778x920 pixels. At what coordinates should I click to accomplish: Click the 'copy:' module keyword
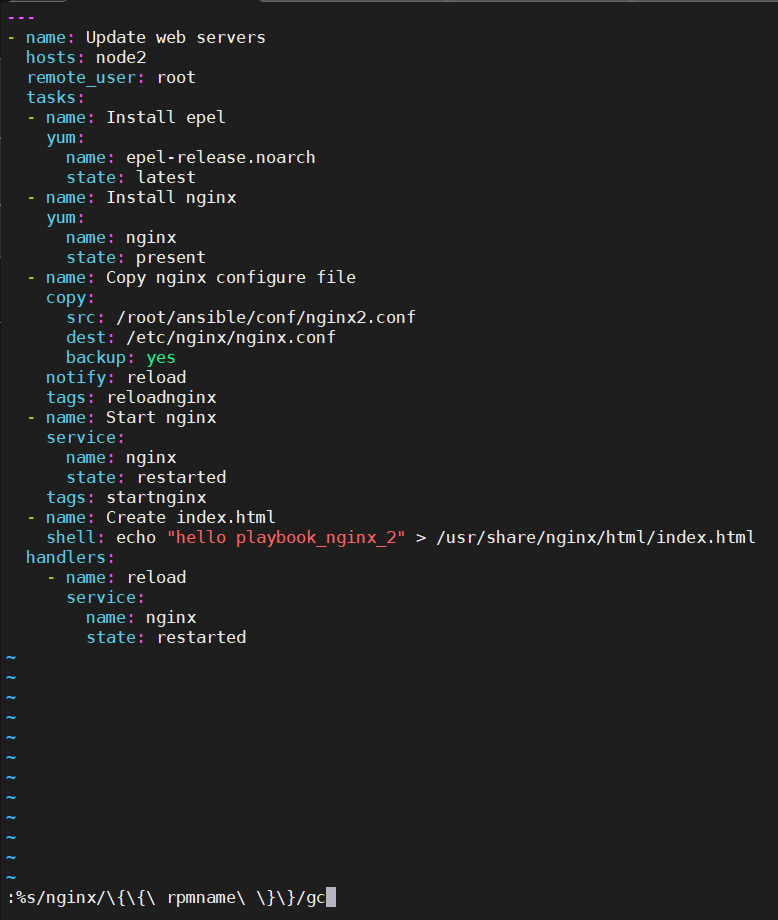click(x=70, y=297)
